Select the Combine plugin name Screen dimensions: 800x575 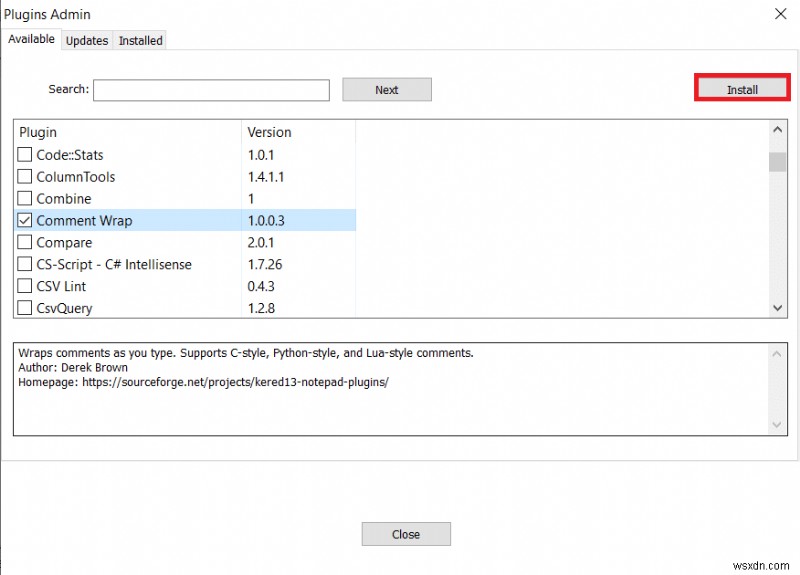[64, 198]
